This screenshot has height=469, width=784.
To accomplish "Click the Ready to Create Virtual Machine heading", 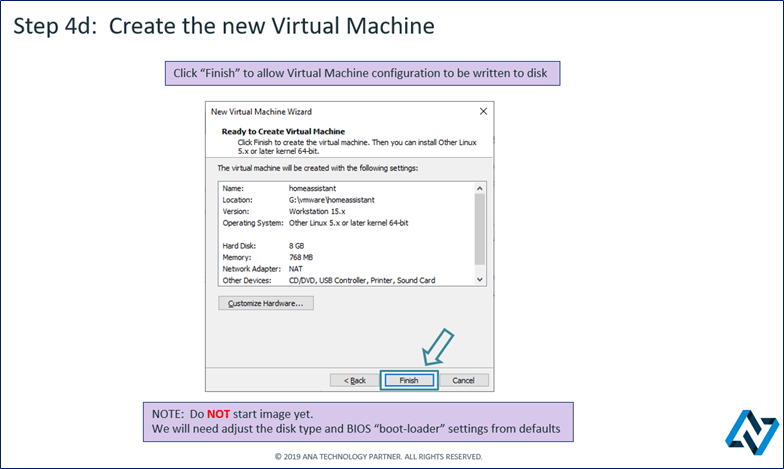I will 283,132.
